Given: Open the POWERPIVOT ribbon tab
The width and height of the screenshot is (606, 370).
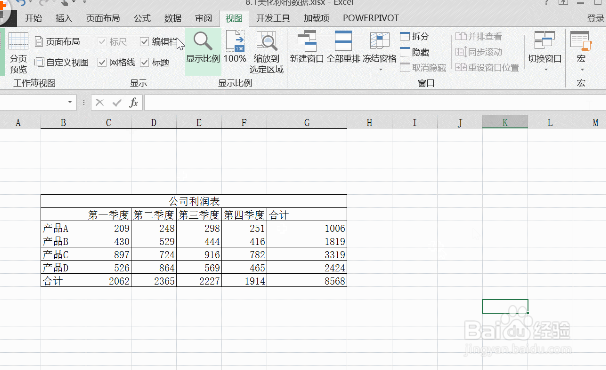Looking at the screenshot, I should click(x=371, y=18).
